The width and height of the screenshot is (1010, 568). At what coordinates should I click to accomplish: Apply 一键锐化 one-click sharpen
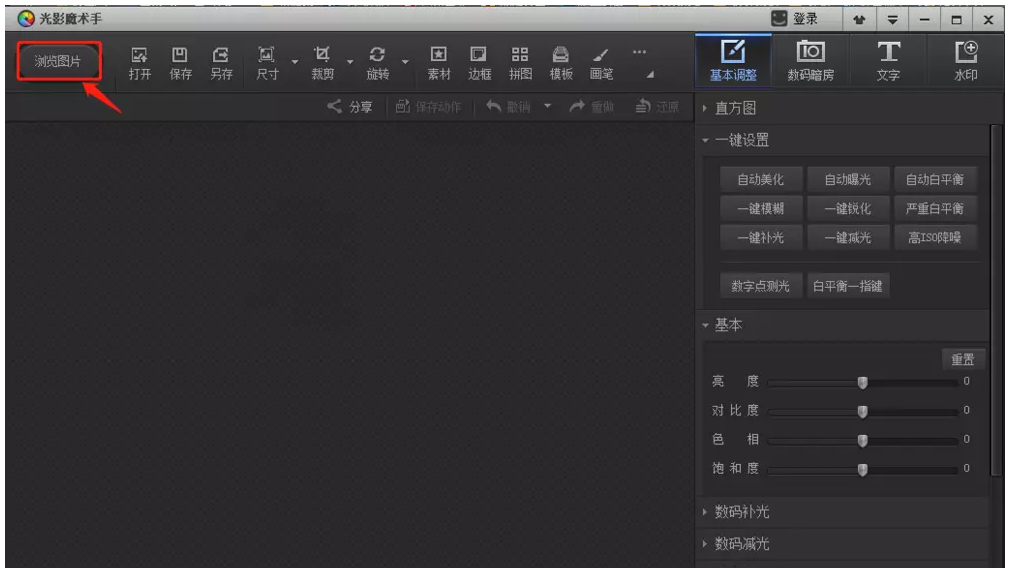(848, 209)
